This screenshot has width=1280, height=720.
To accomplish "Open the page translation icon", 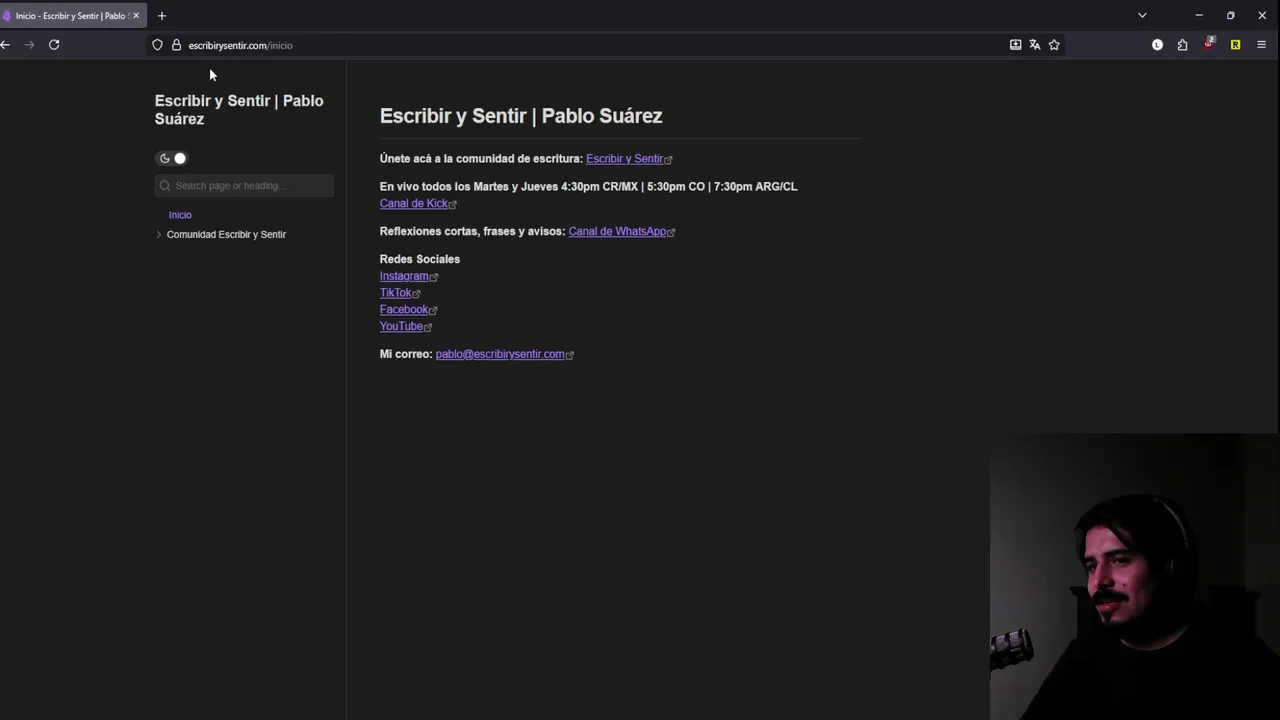I will (x=1035, y=45).
